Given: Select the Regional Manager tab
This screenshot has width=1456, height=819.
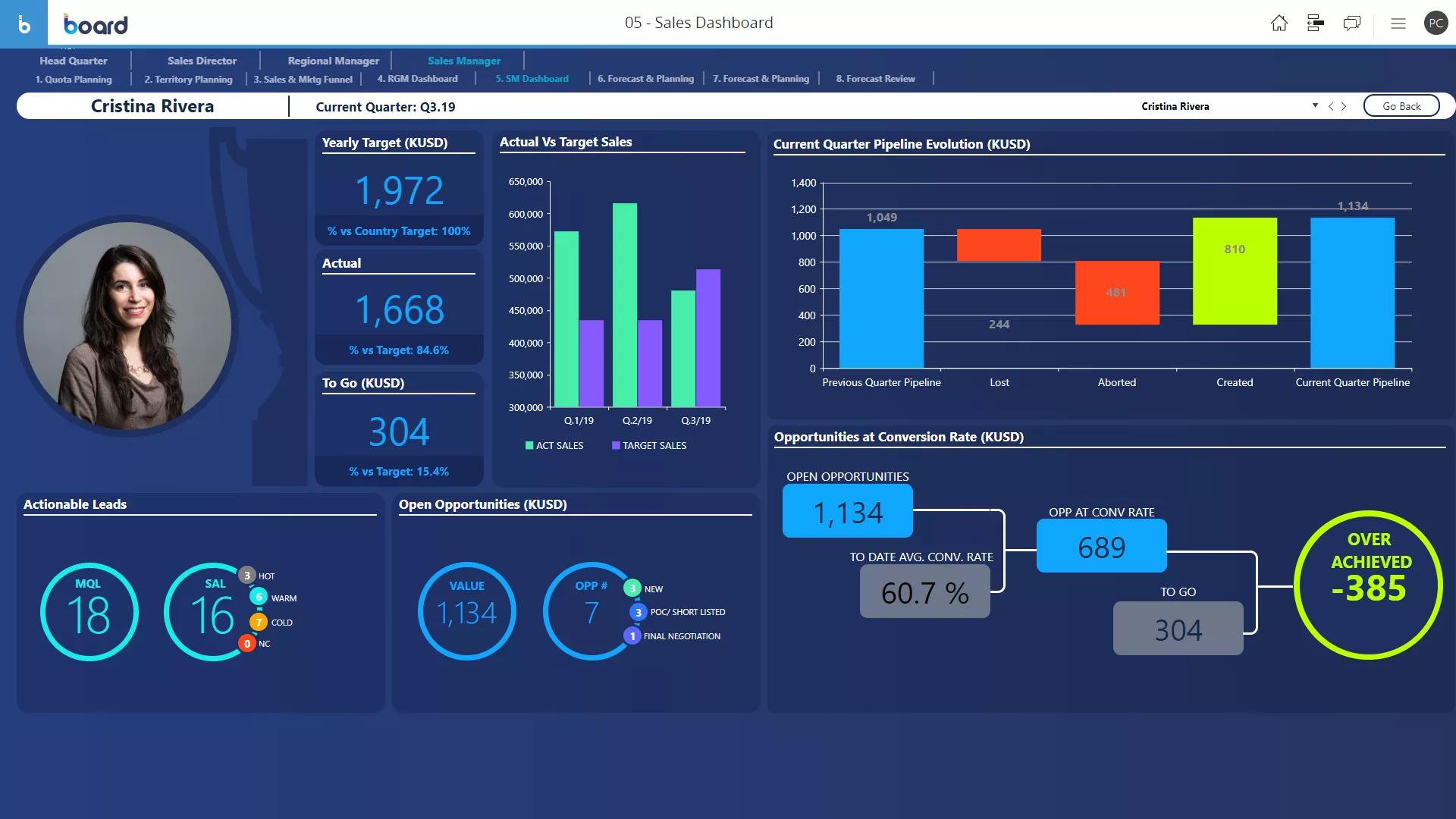Looking at the screenshot, I should pos(333,60).
